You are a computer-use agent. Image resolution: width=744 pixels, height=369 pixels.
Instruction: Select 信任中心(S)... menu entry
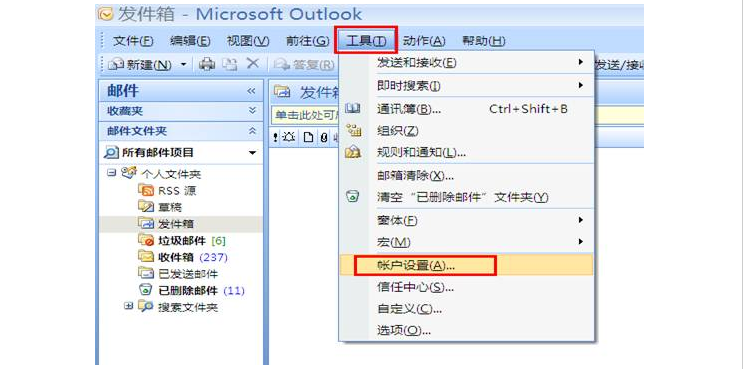[x=466, y=287]
